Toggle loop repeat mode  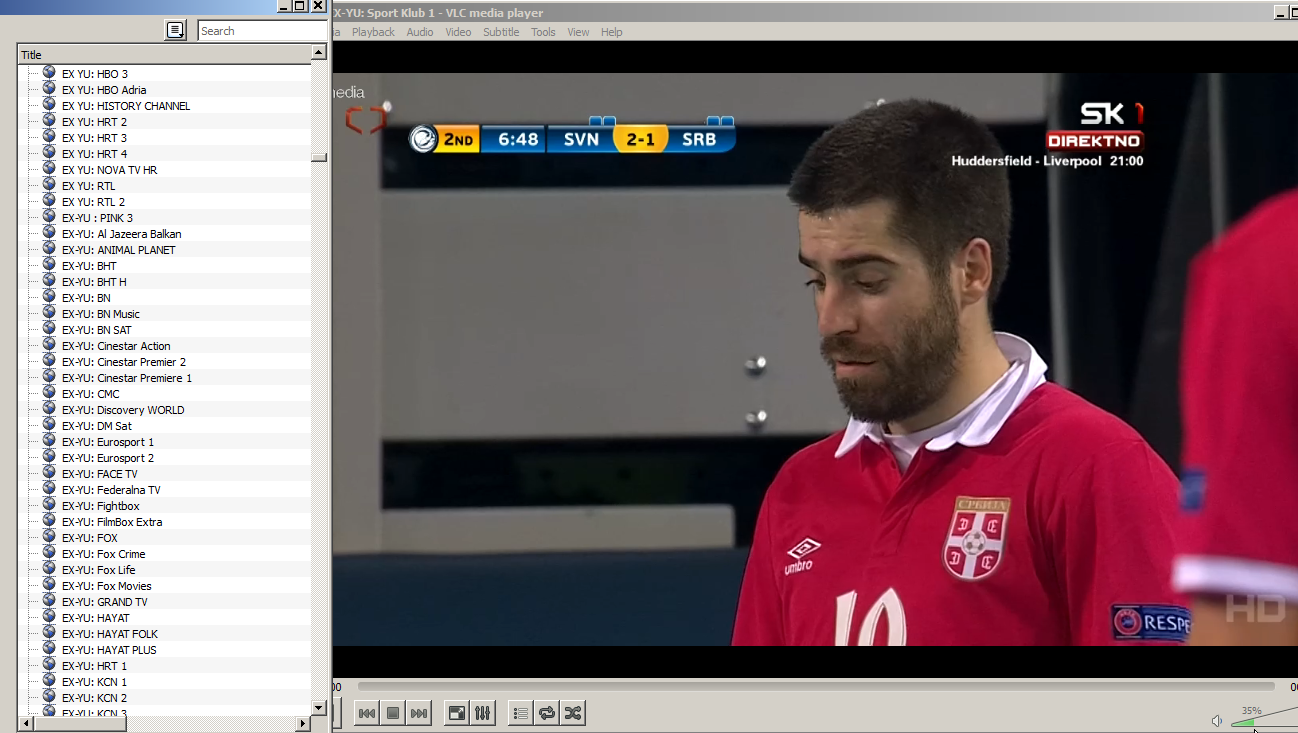coord(546,713)
